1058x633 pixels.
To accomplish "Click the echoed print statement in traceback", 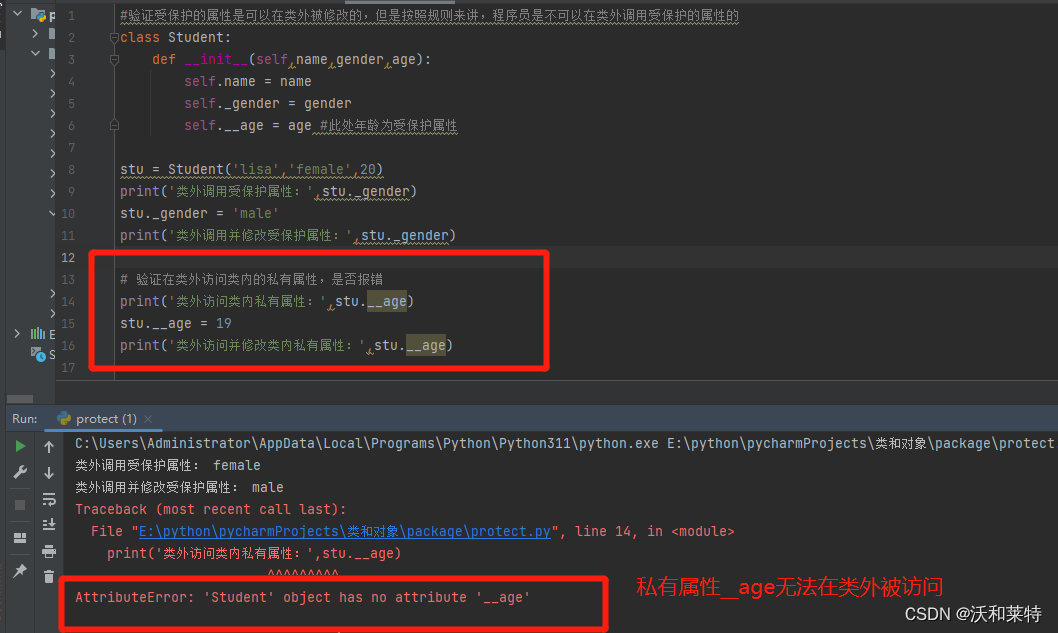I will pos(254,553).
